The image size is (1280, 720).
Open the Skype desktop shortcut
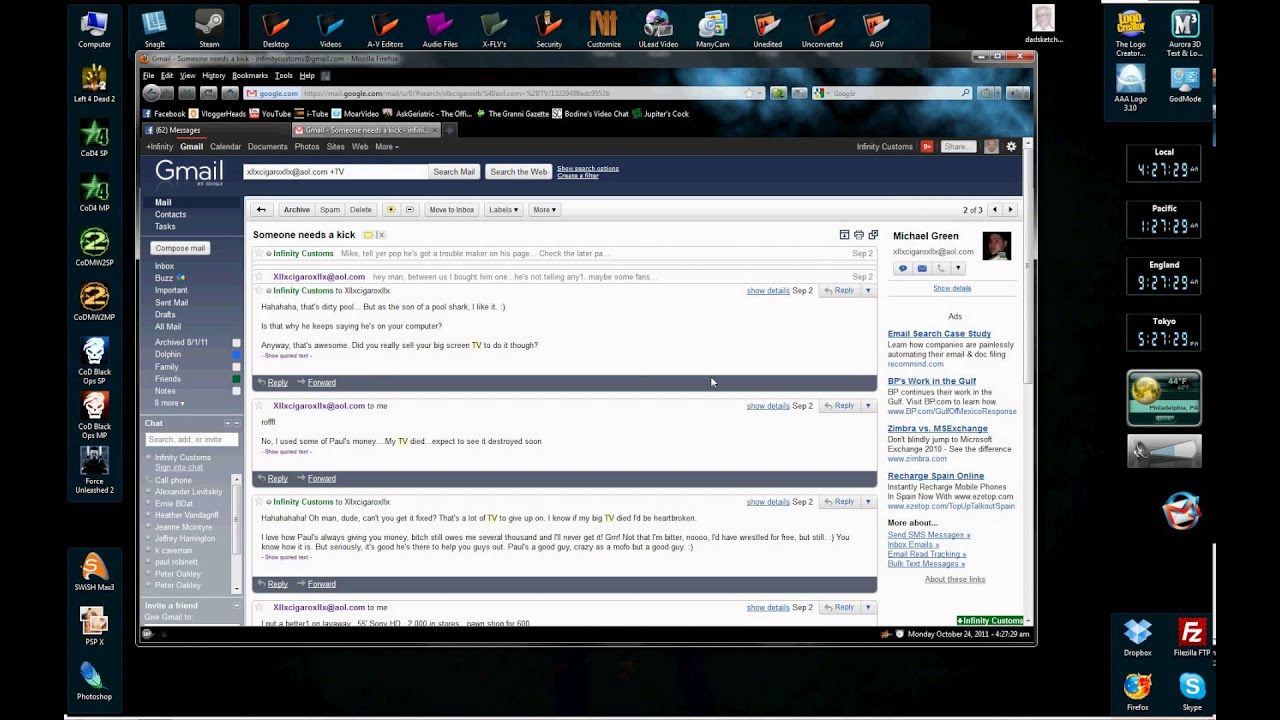coord(1192,691)
